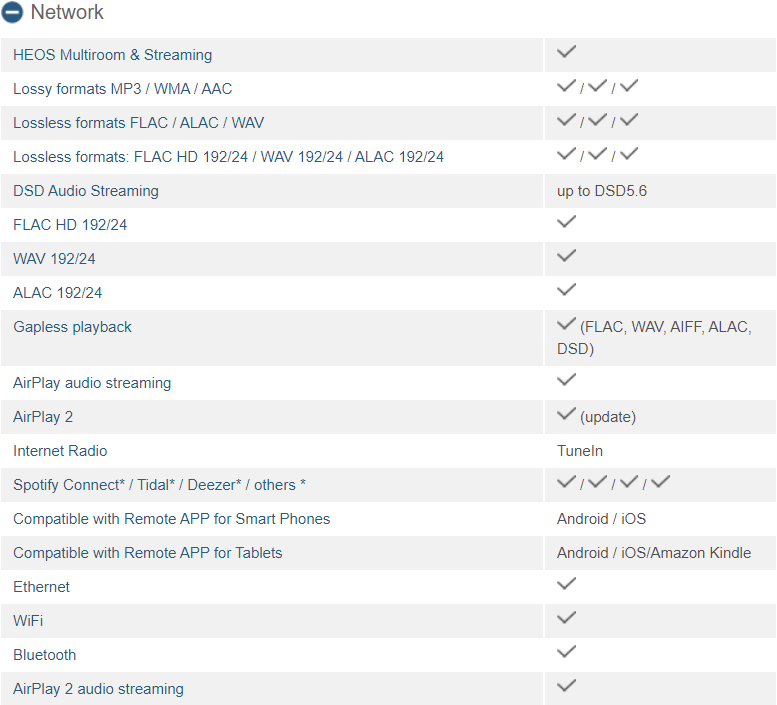Click the TuneIn Internet Radio value
Image resolution: width=777 pixels, height=705 pixels.
pos(580,451)
